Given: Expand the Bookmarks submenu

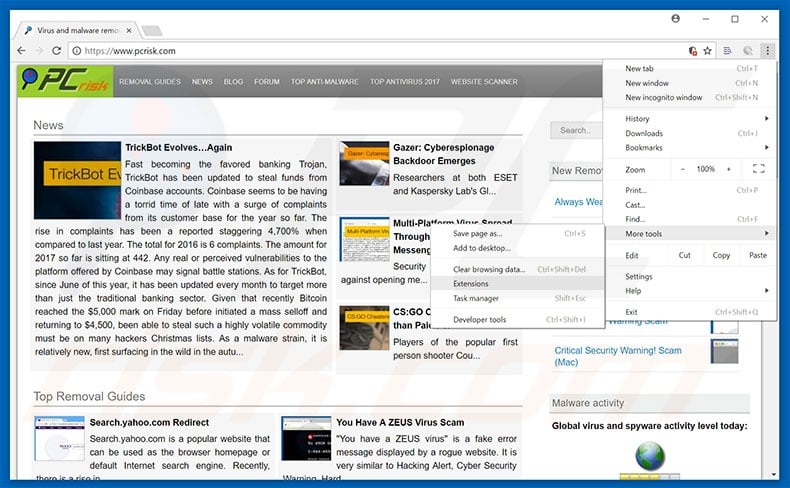Looking at the screenshot, I should 690,148.
